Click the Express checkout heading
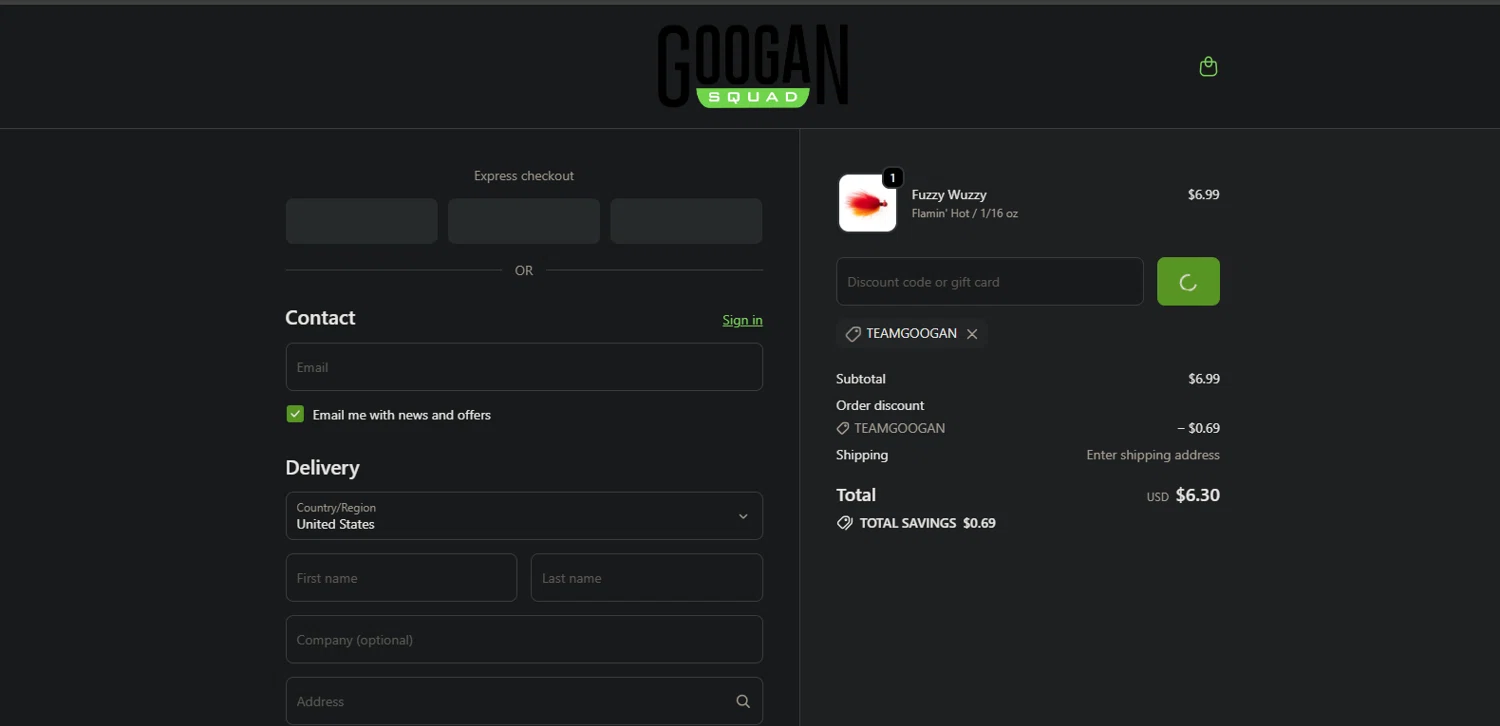 pos(524,176)
